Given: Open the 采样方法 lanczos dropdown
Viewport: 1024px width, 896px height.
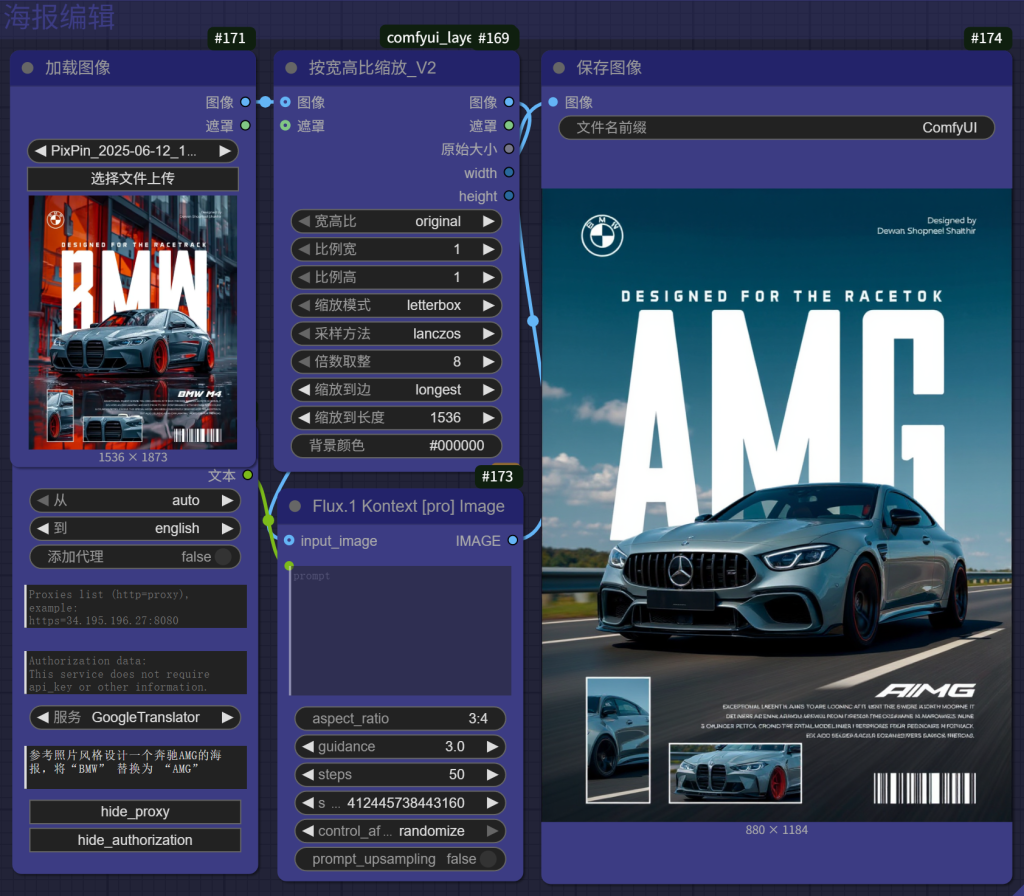Looking at the screenshot, I should (396, 333).
